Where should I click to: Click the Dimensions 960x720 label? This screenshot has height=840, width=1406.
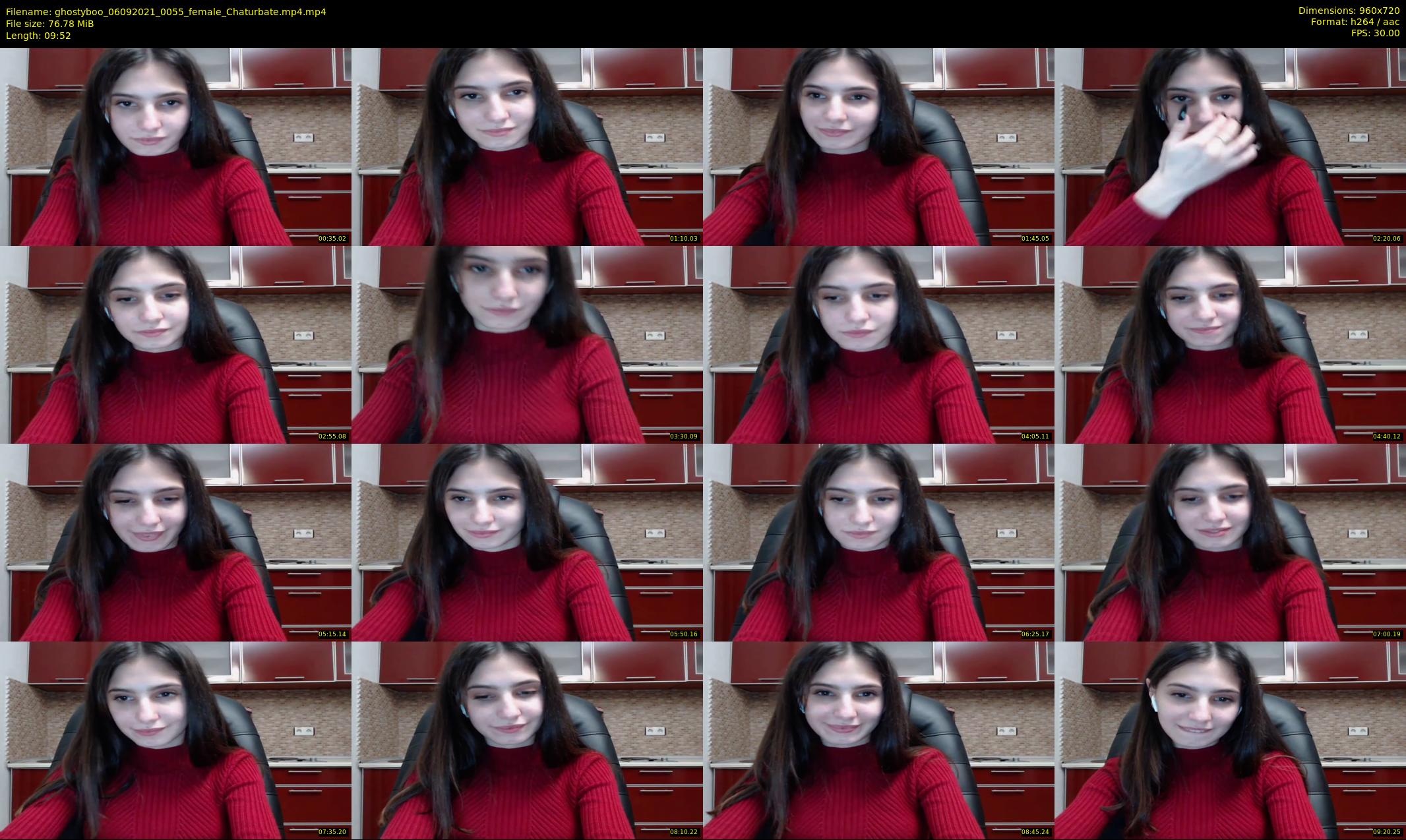[x=1349, y=11]
